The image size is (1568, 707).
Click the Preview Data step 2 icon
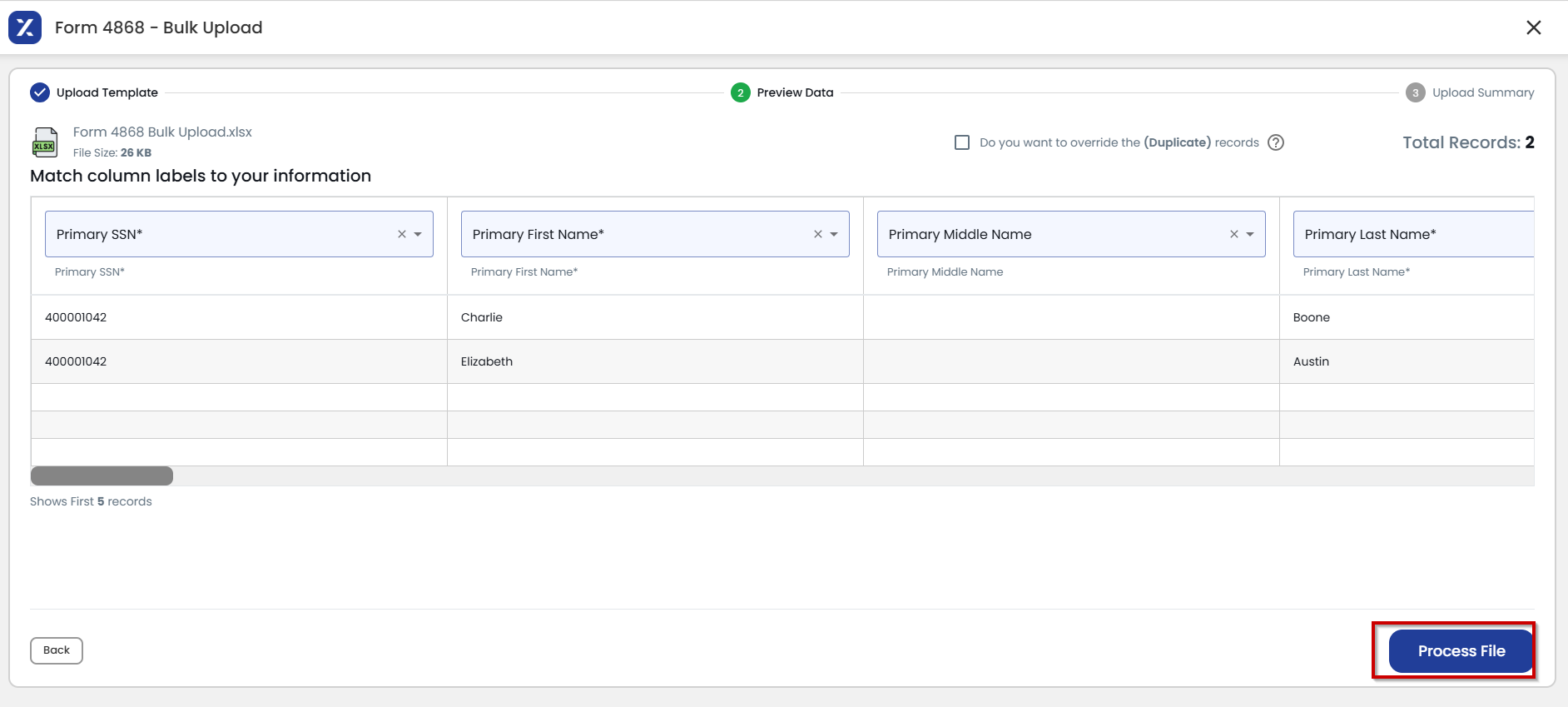[x=741, y=92]
